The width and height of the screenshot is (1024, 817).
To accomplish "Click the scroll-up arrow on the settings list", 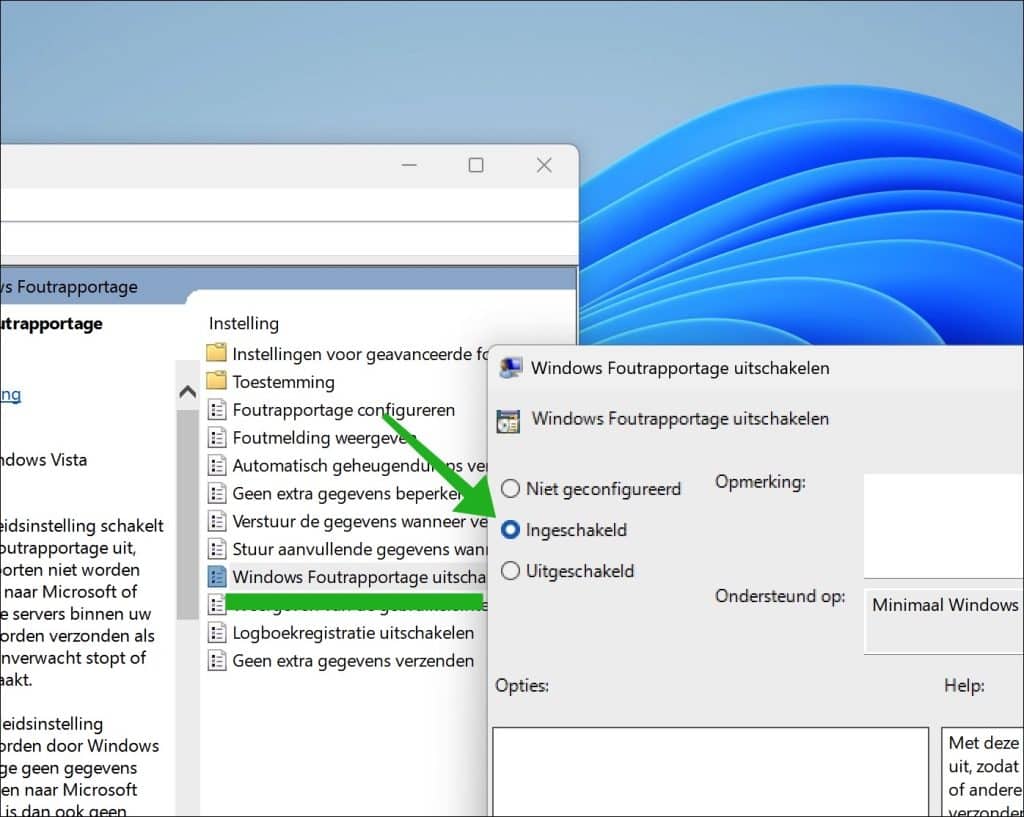I will coord(187,392).
